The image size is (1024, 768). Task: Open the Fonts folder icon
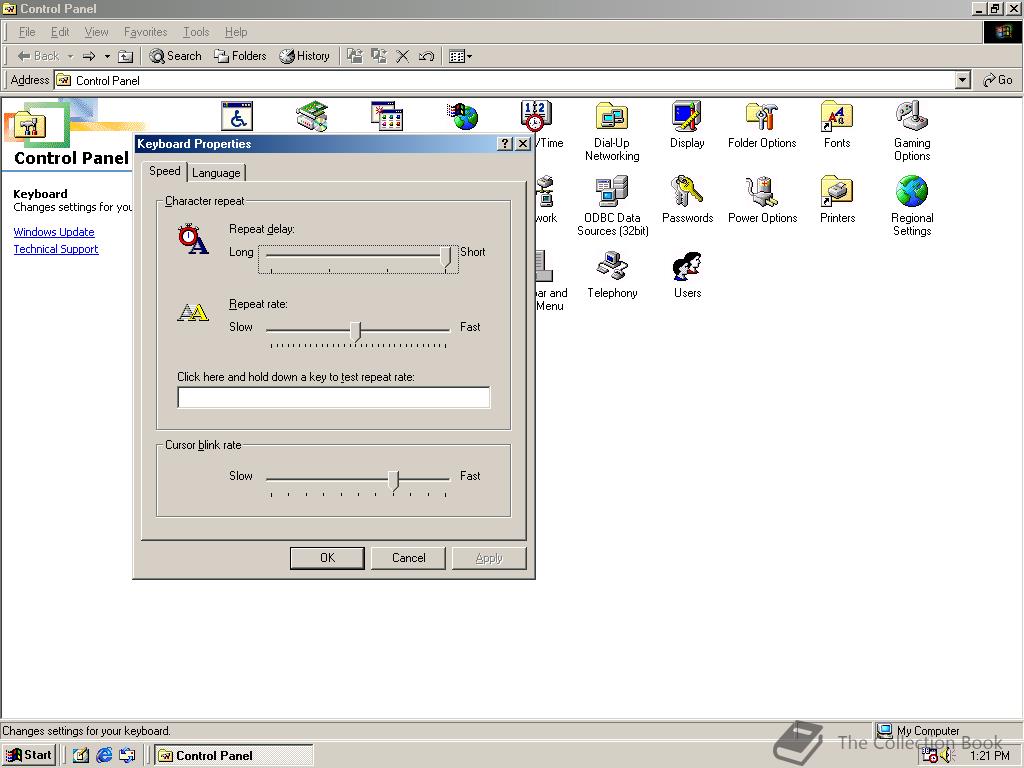click(x=837, y=116)
